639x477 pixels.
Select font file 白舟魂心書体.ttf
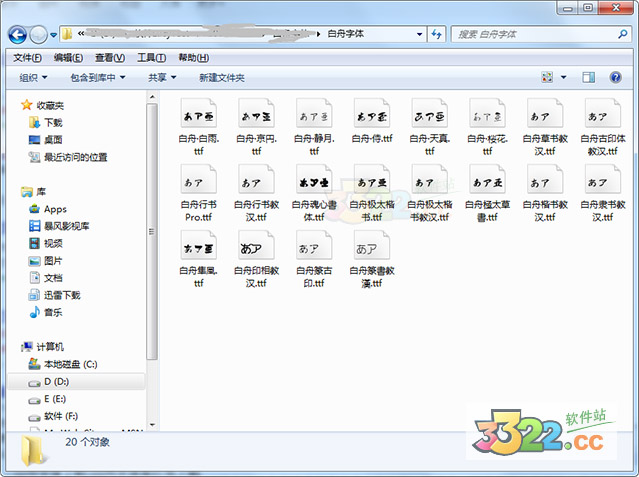[314, 193]
